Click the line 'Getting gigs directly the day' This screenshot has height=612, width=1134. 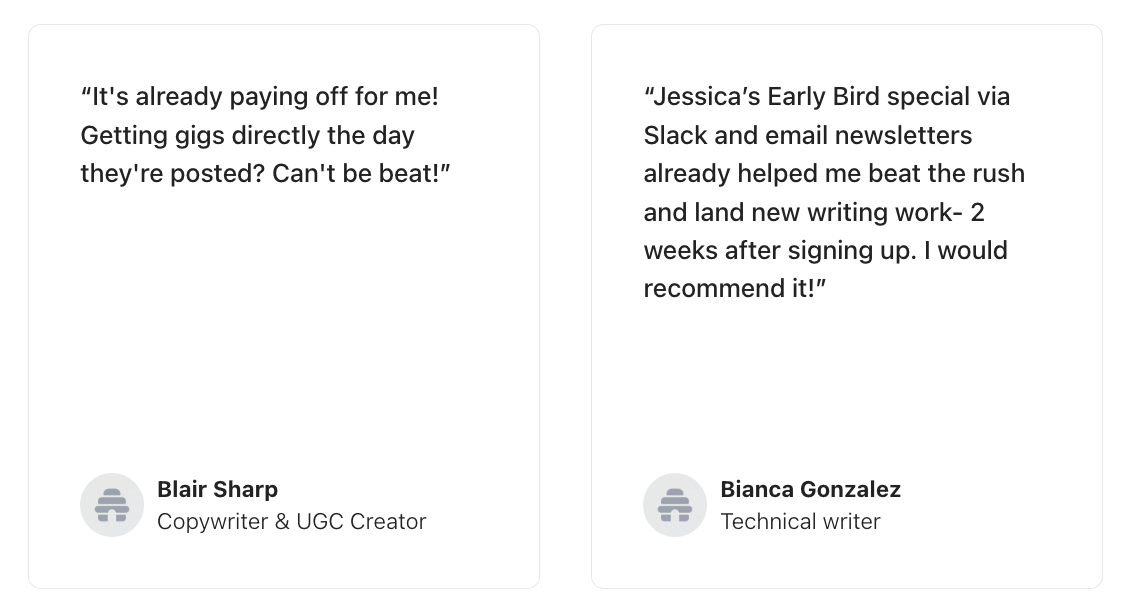(247, 135)
